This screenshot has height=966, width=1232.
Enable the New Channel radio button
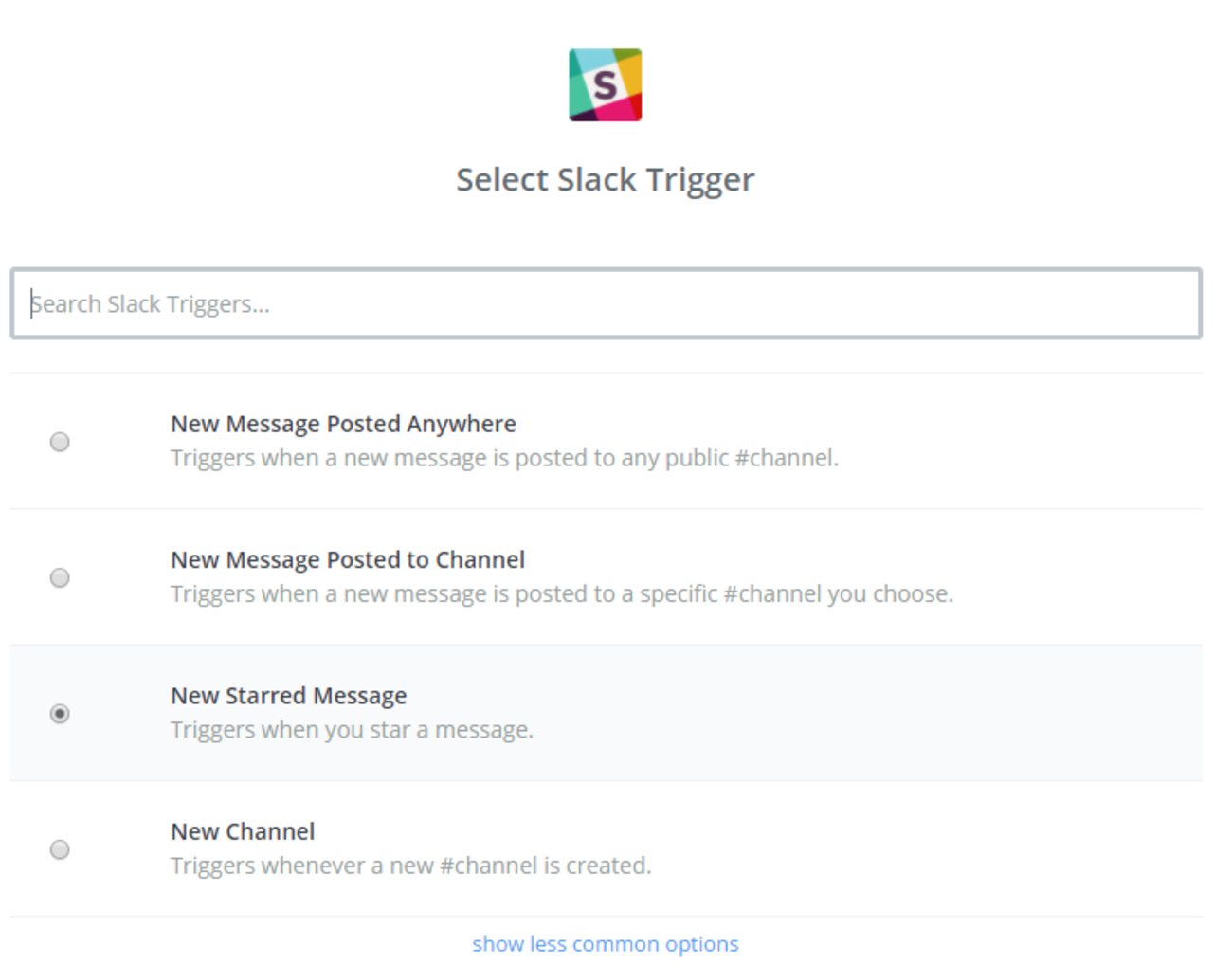click(x=60, y=849)
